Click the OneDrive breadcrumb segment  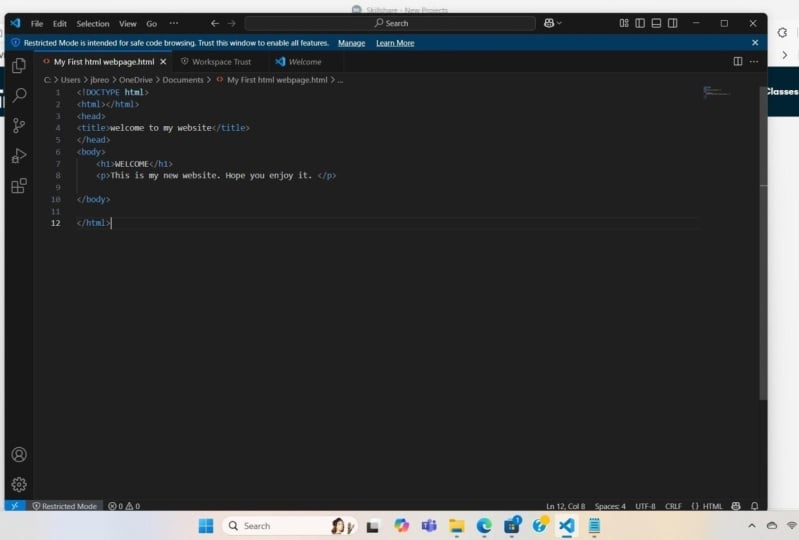(x=136, y=80)
